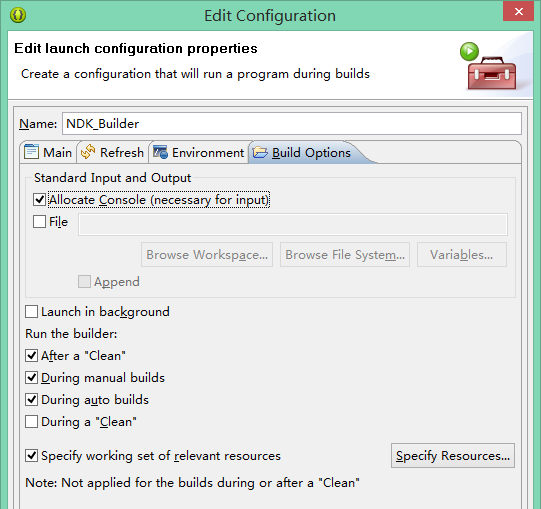Switch to the Main tab
The image size is (541, 509).
[49, 152]
